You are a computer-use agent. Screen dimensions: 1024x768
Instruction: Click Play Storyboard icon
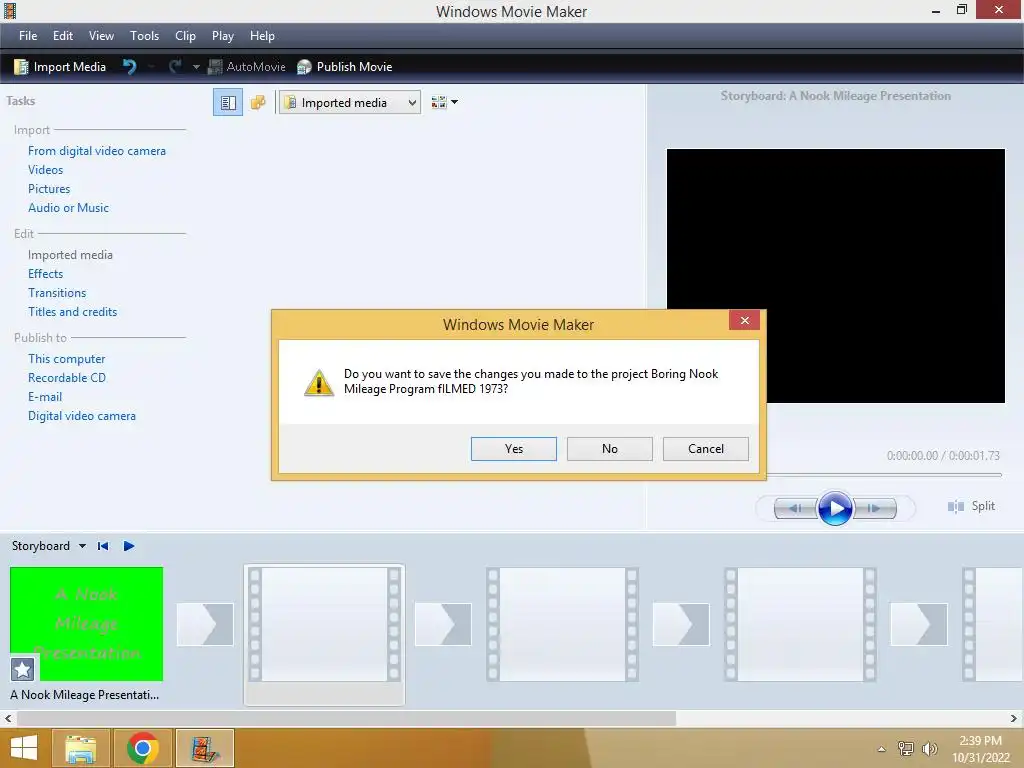pos(129,546)
